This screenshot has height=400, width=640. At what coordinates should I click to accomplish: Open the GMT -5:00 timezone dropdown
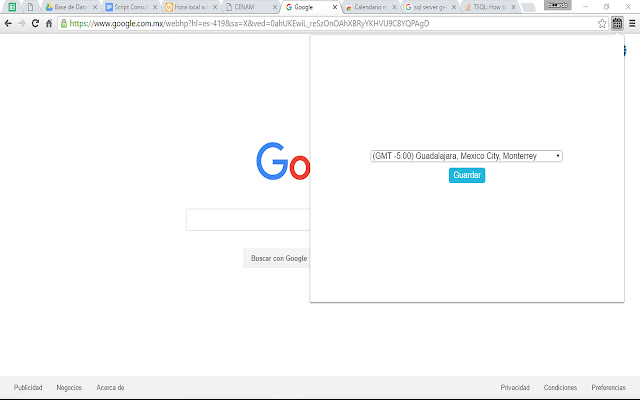pos(466,156)
